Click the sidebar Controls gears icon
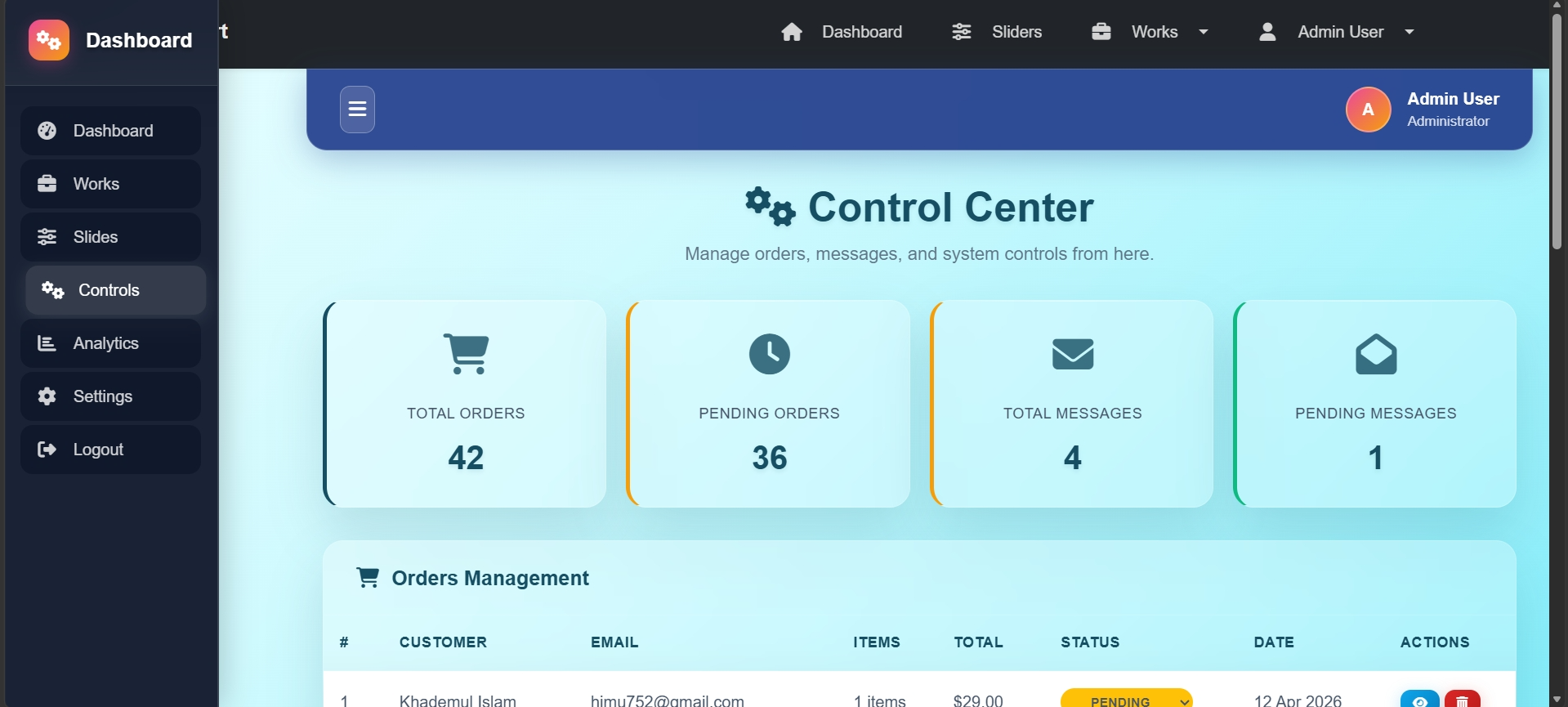The image size is (1568, 707). (x=53, y=290)
